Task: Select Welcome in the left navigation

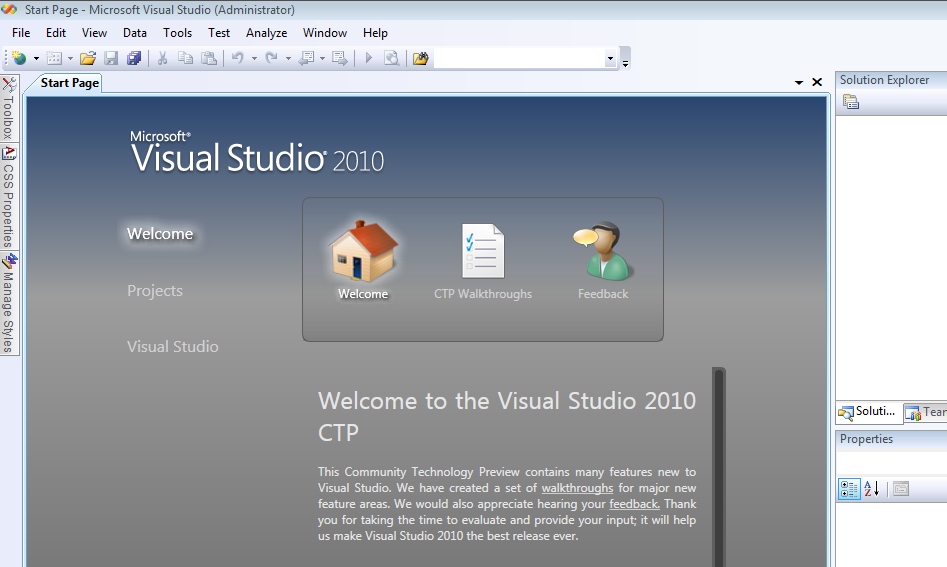Action: click(160, 234)
